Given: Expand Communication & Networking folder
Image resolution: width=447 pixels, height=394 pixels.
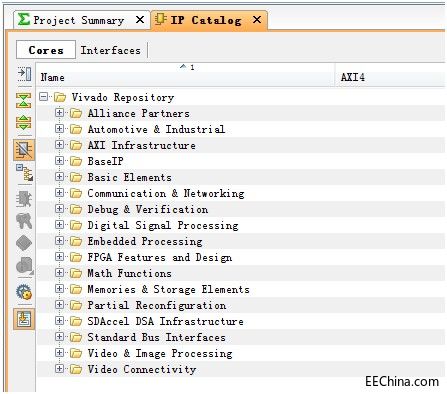Looking at the screenshot, I should click(x=60, y=193).
